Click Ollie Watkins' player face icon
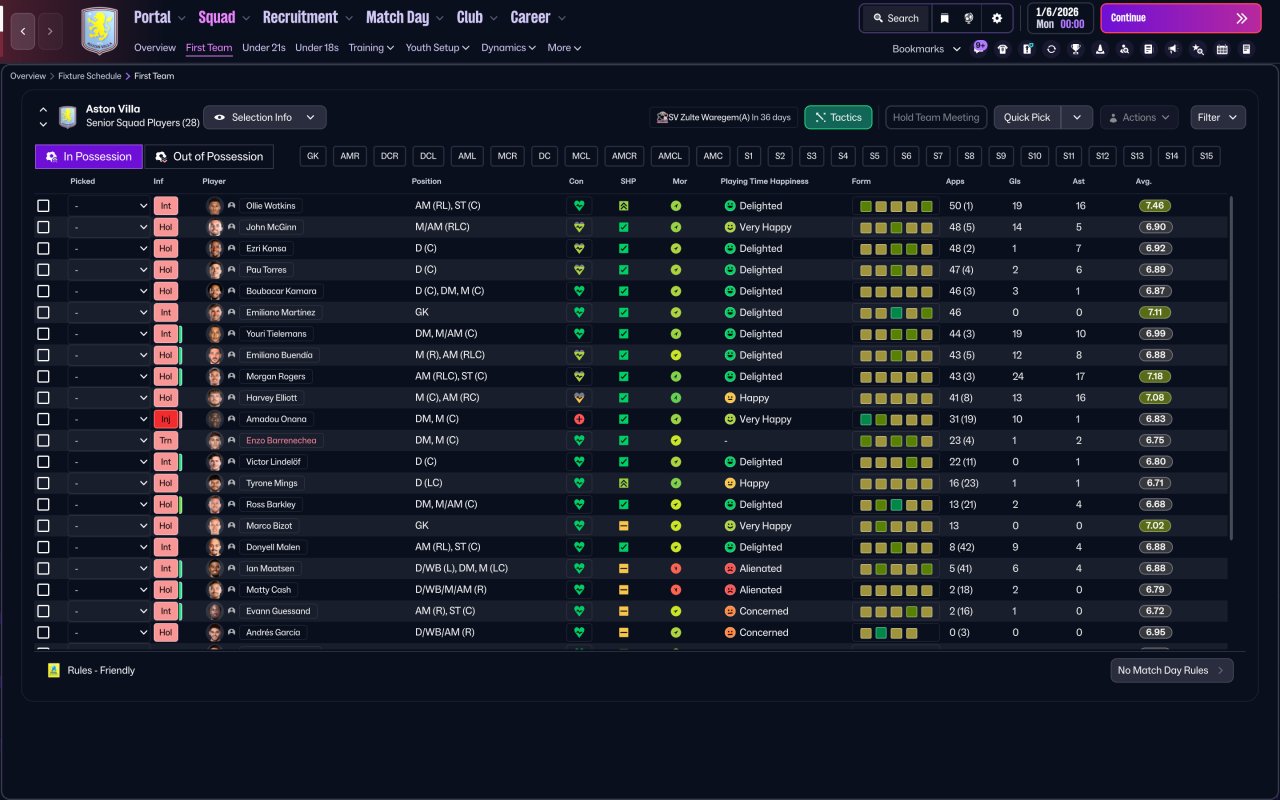Viewport: 1280px width, 800px height. [214, 206]
